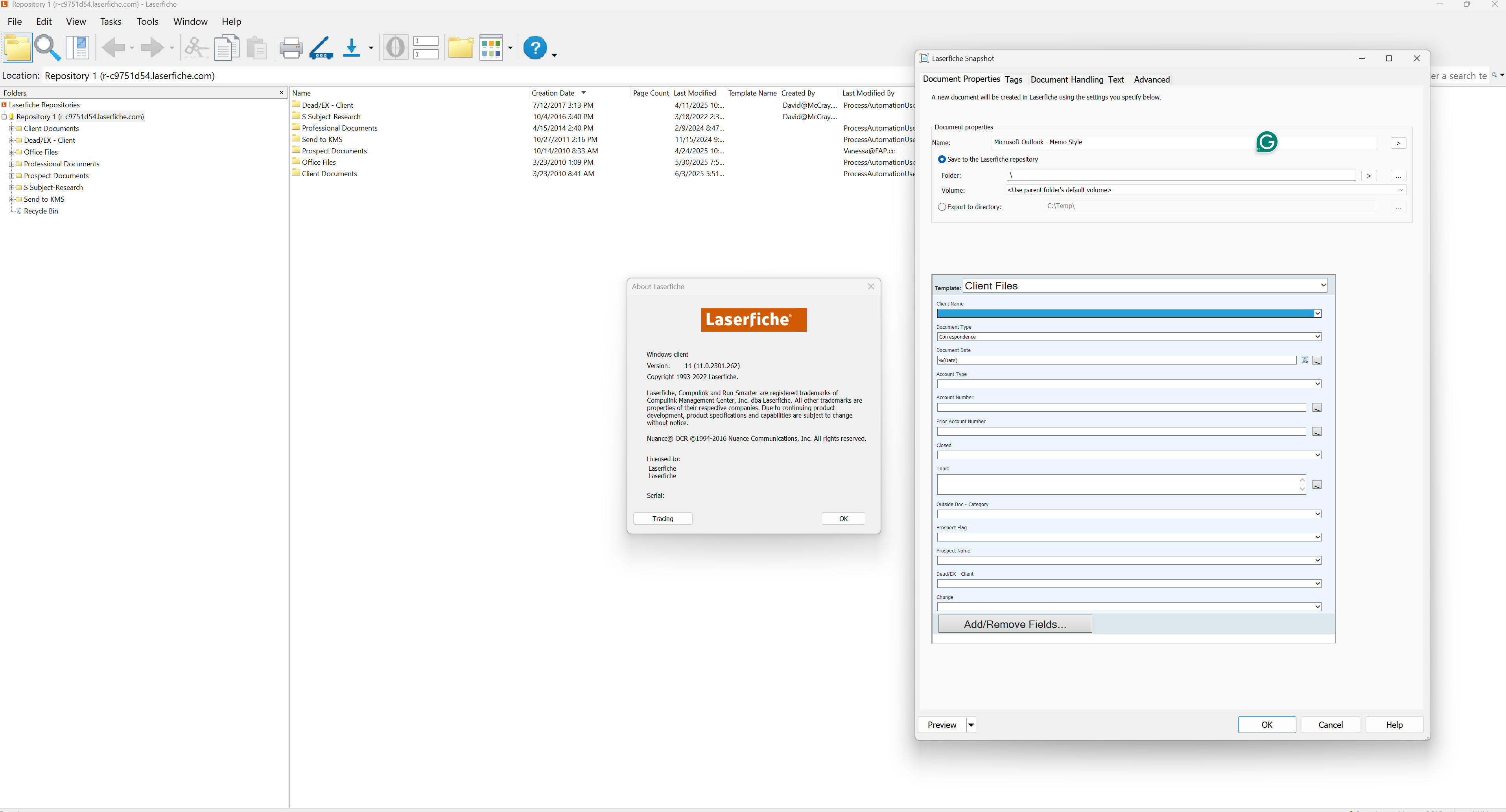
Task: Open the Volume dropdown
Action: [x=1401, y=190]
